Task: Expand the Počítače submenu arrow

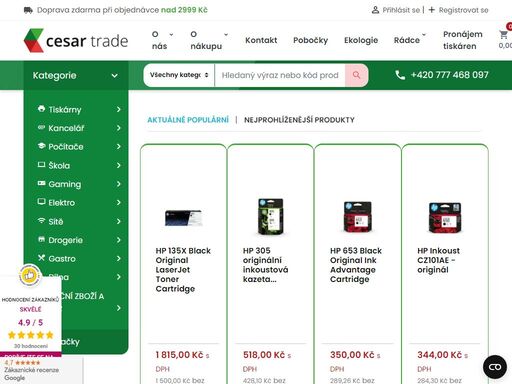Action: [x=119, y=147]
